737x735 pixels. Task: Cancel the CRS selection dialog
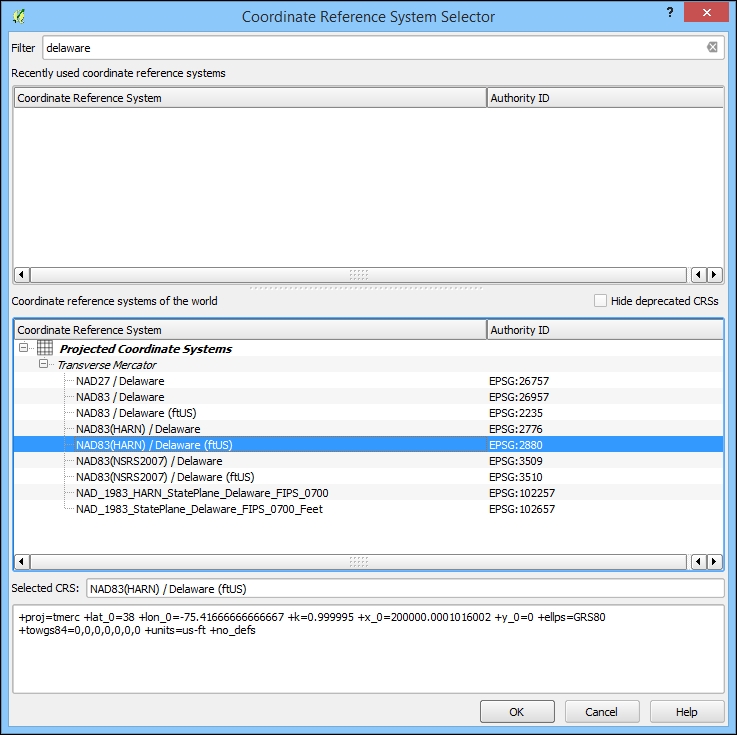tap(602, 712)
